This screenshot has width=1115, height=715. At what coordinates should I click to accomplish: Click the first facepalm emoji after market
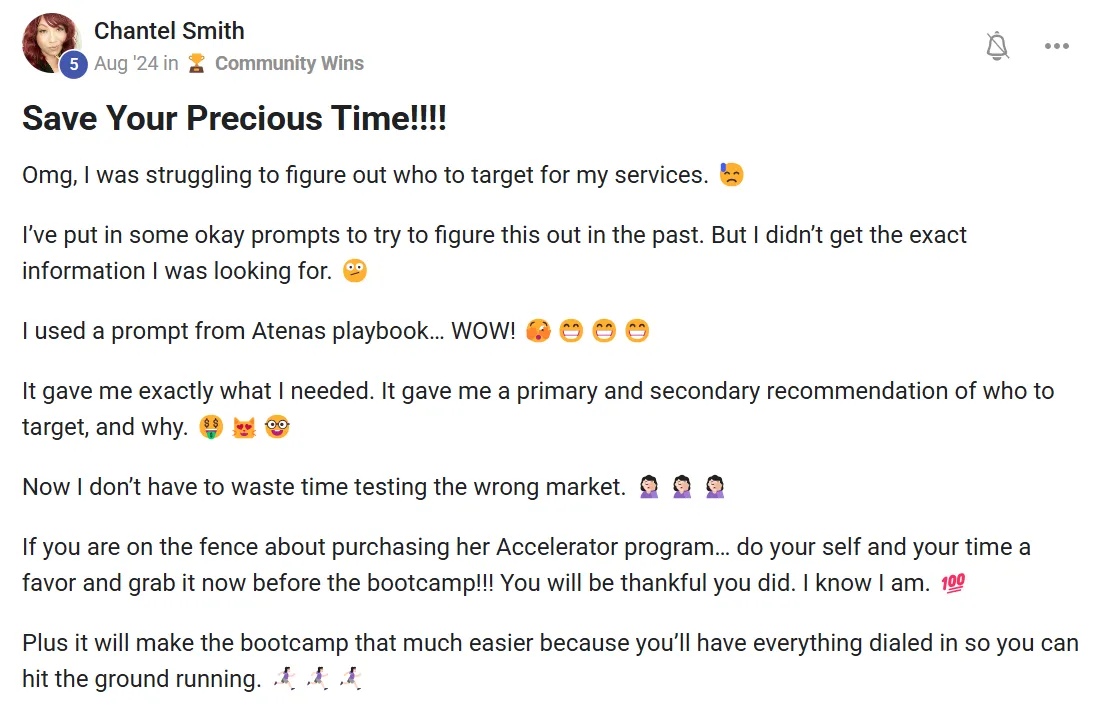point(649,488)
